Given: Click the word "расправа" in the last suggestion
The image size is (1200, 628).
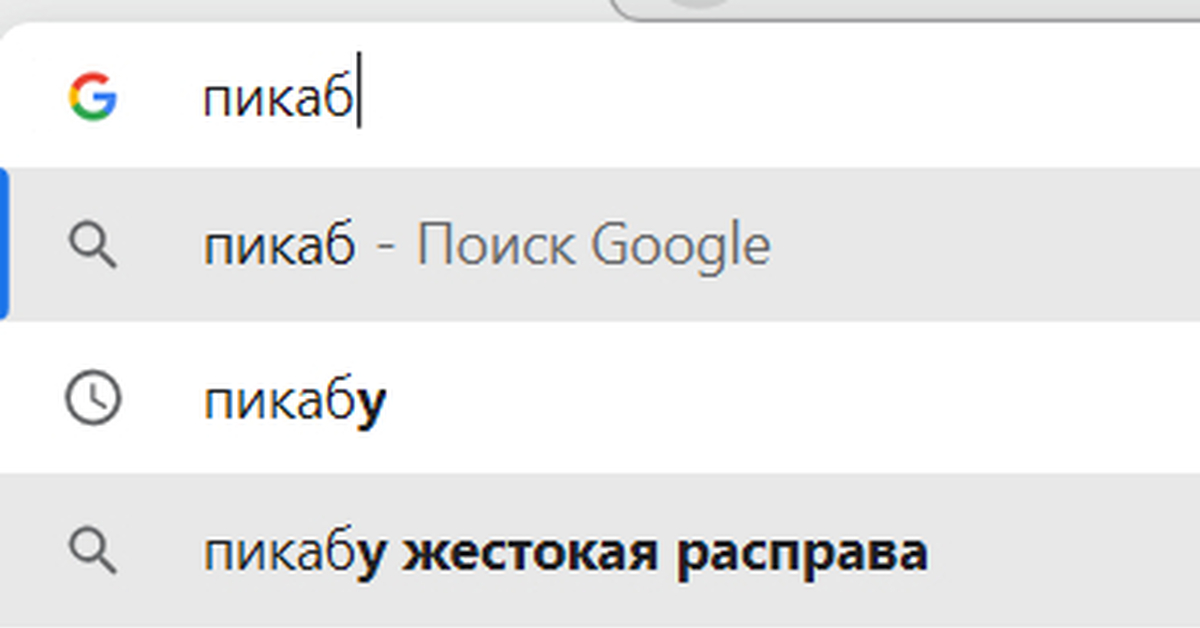Looking at the screenshot, I should tap(801, 551).
